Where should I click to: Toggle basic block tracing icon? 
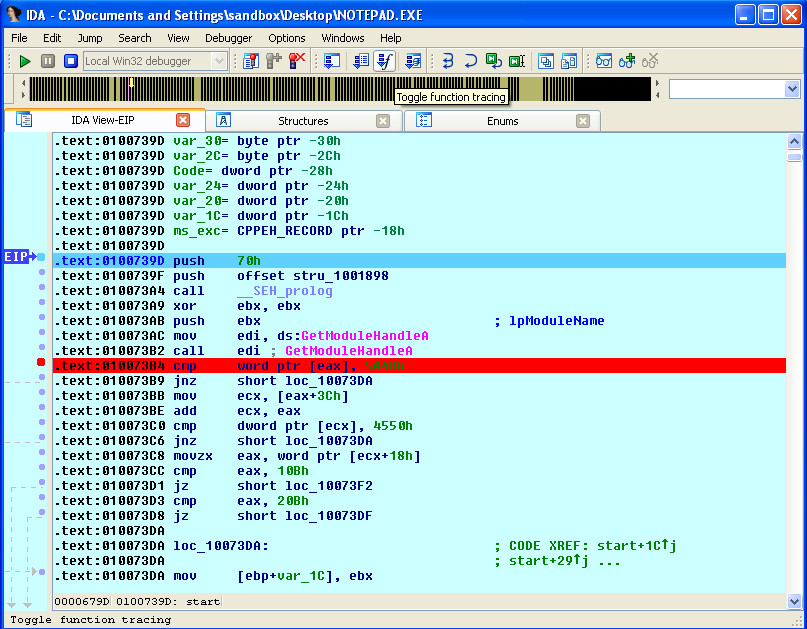pyautogui.click(x=413, y=61)
